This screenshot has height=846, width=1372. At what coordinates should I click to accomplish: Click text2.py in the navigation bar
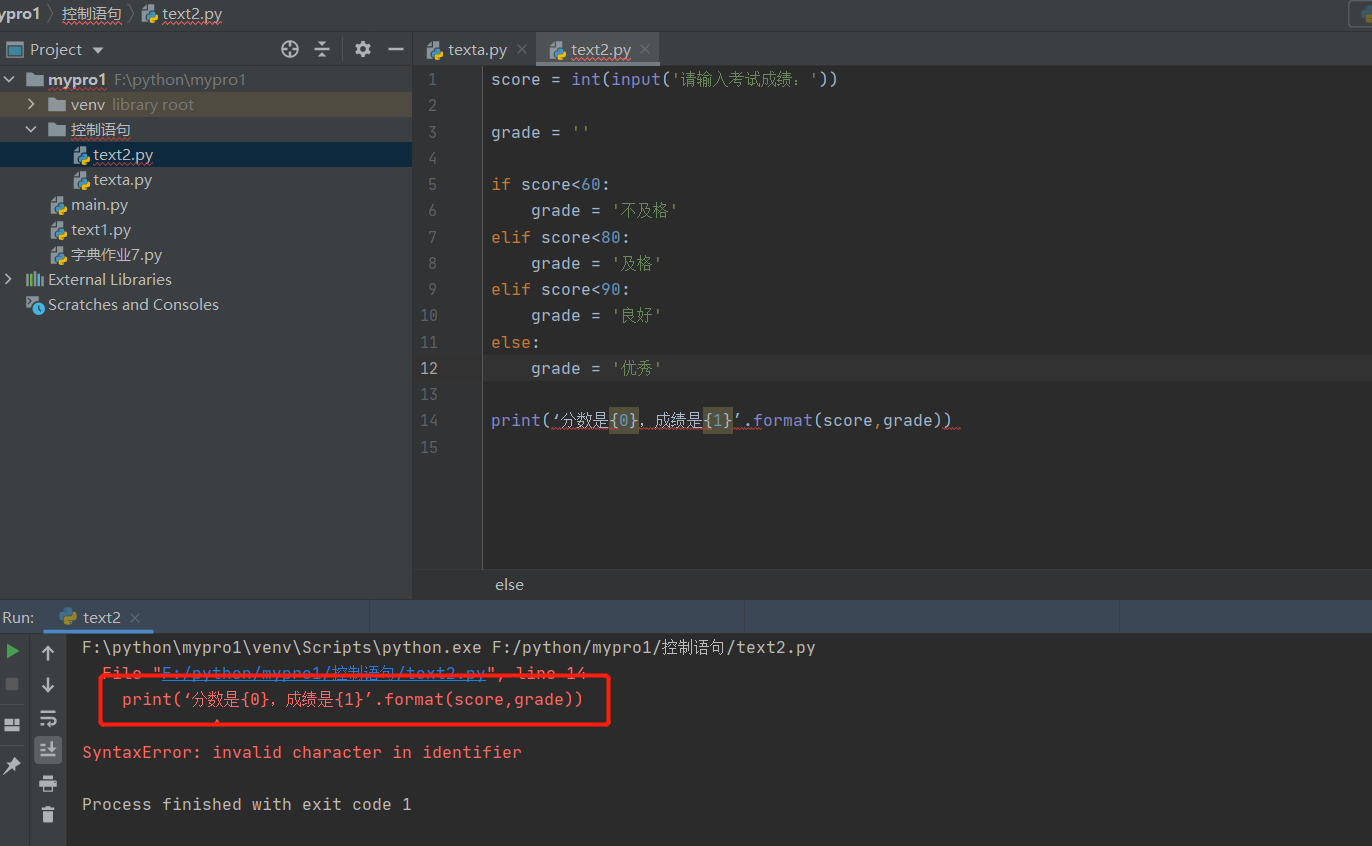pos(182,14)
